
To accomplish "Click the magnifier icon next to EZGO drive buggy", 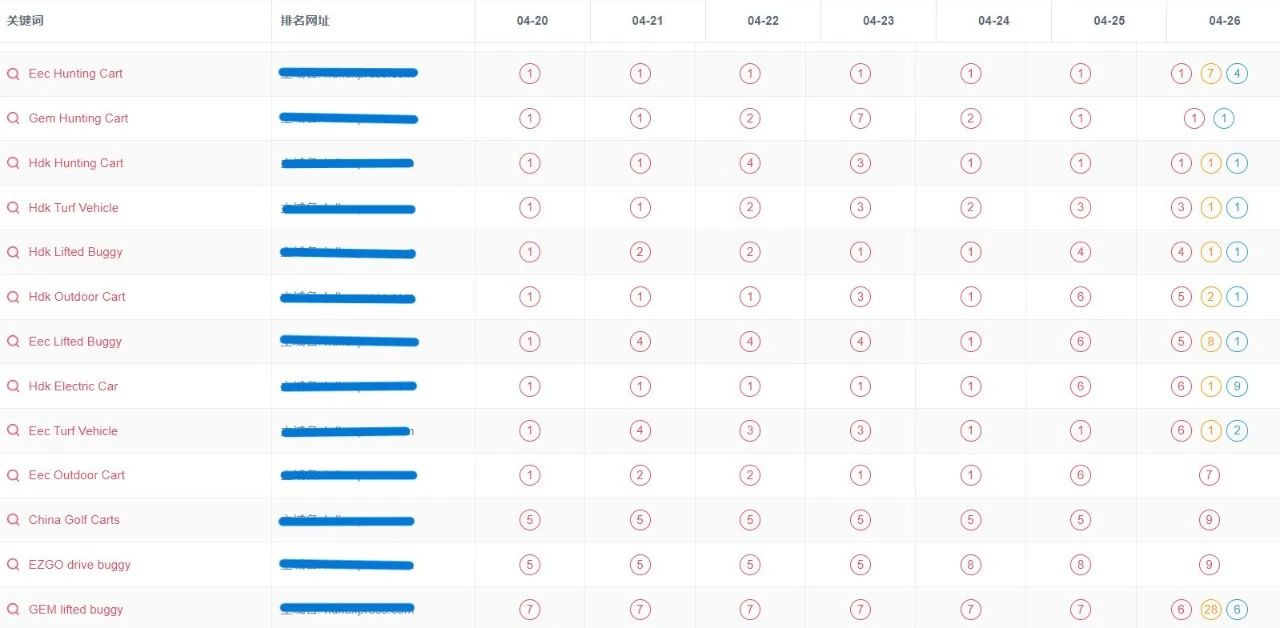I will click(x=13, y=565).
